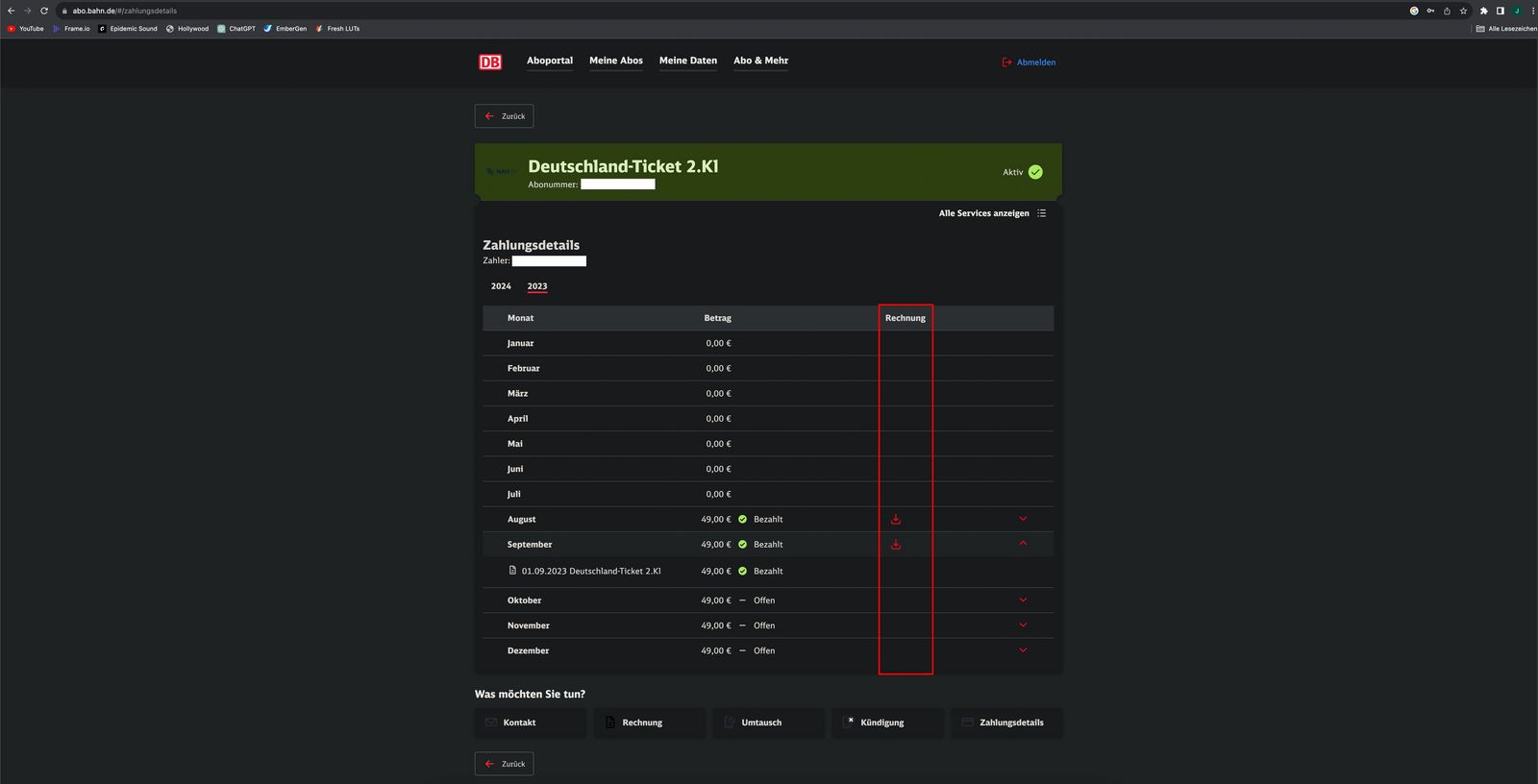Open document 01.09.2023 Deutschland-Ticket 2.Kl
The image size is (1538, 784).
coord(590,571)
